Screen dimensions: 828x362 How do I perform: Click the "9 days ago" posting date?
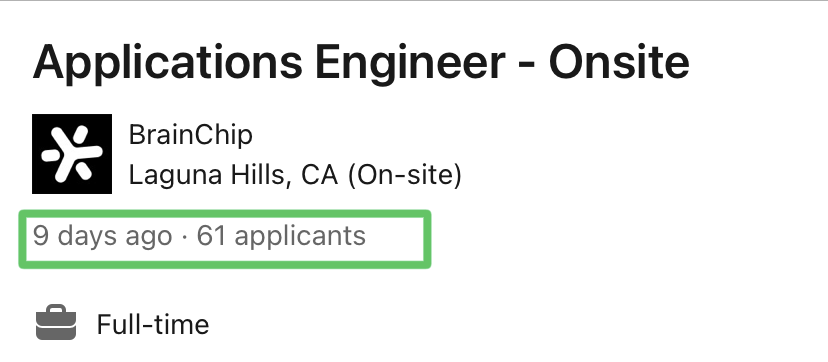pos(102,236)
